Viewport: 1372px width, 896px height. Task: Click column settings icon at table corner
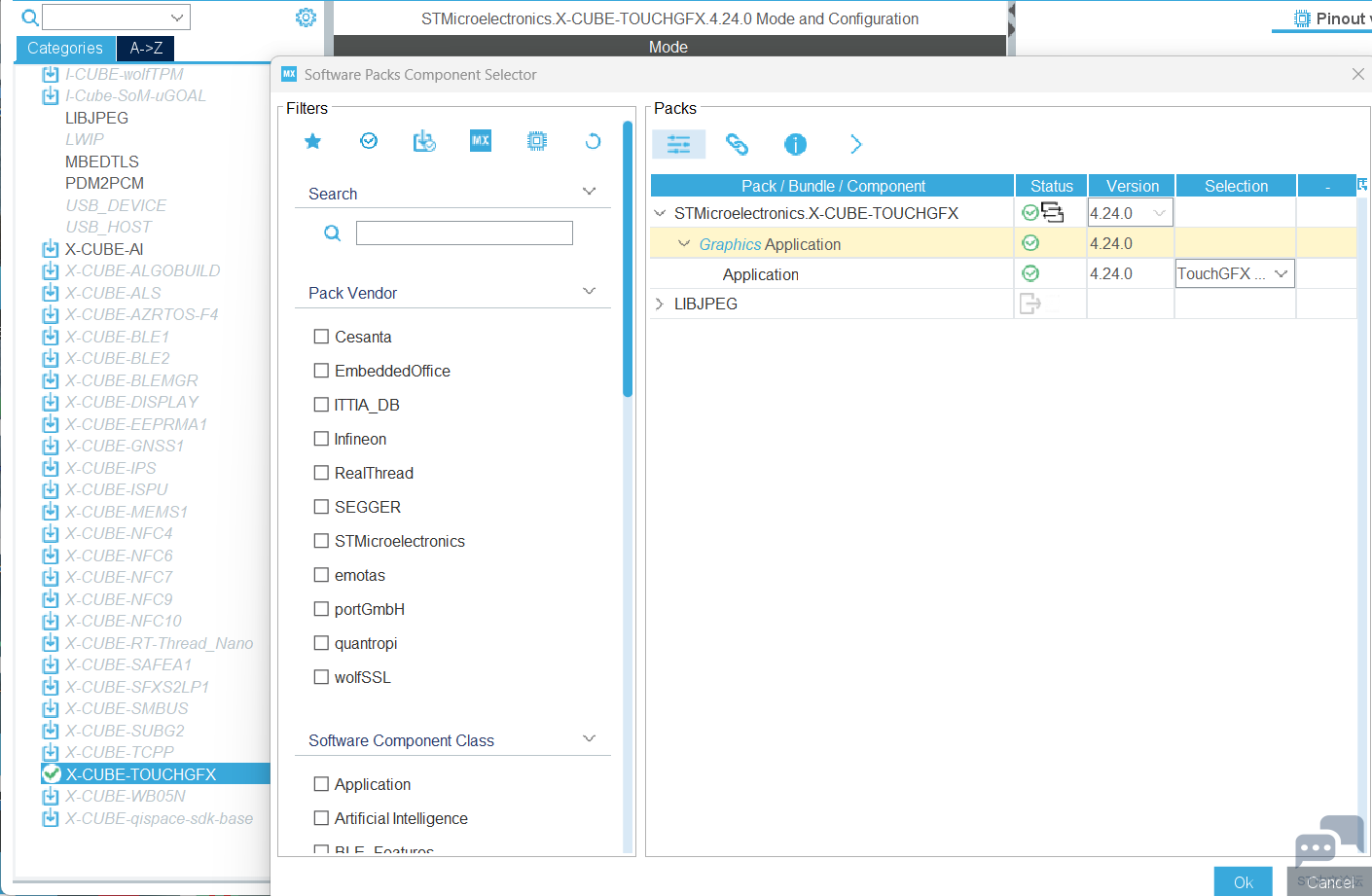(1362, 184)
